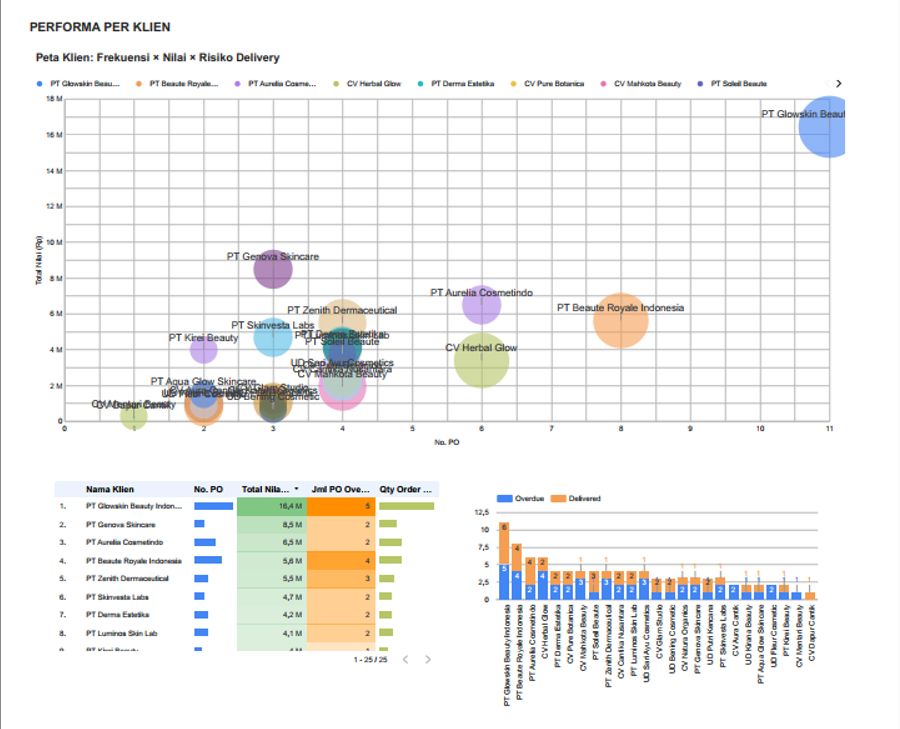Viewport: 900px width, 729px height.
Task: Click the legend next-page arrow of bubble chart
Action: click(839, 83)
